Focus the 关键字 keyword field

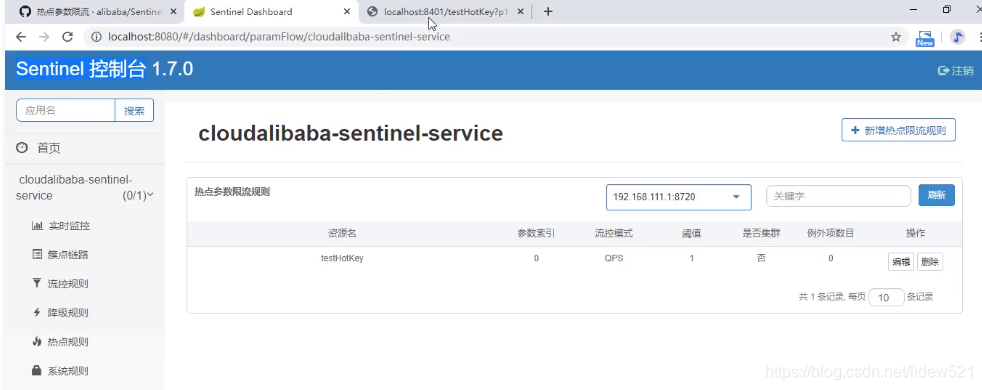(x=838, y=196)
